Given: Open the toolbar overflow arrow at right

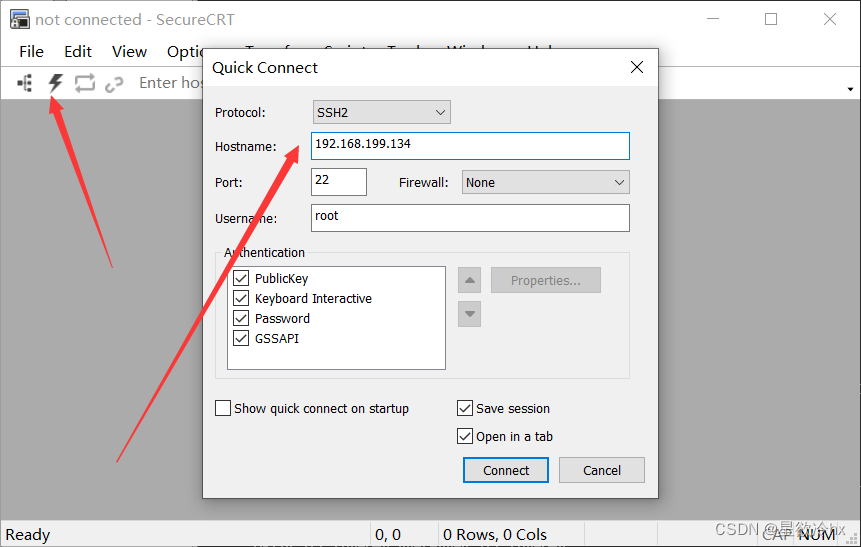Looking at the screenshot, I should (850, 89).
